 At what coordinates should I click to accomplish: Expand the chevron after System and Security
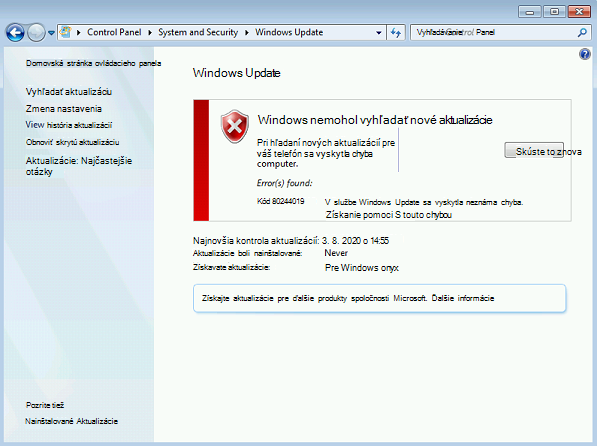pyautogui.click(x=247, y=33)
